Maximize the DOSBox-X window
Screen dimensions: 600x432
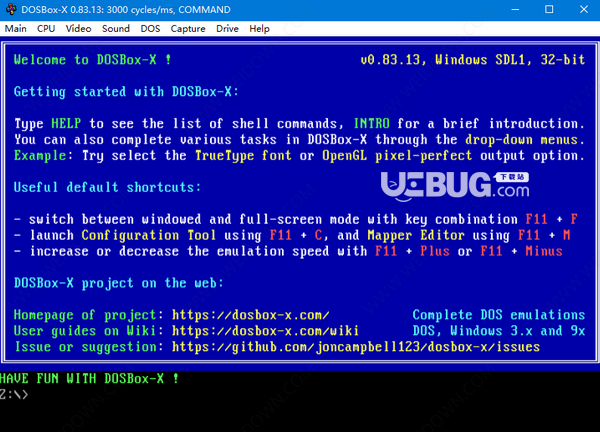(x=549, y=9)
